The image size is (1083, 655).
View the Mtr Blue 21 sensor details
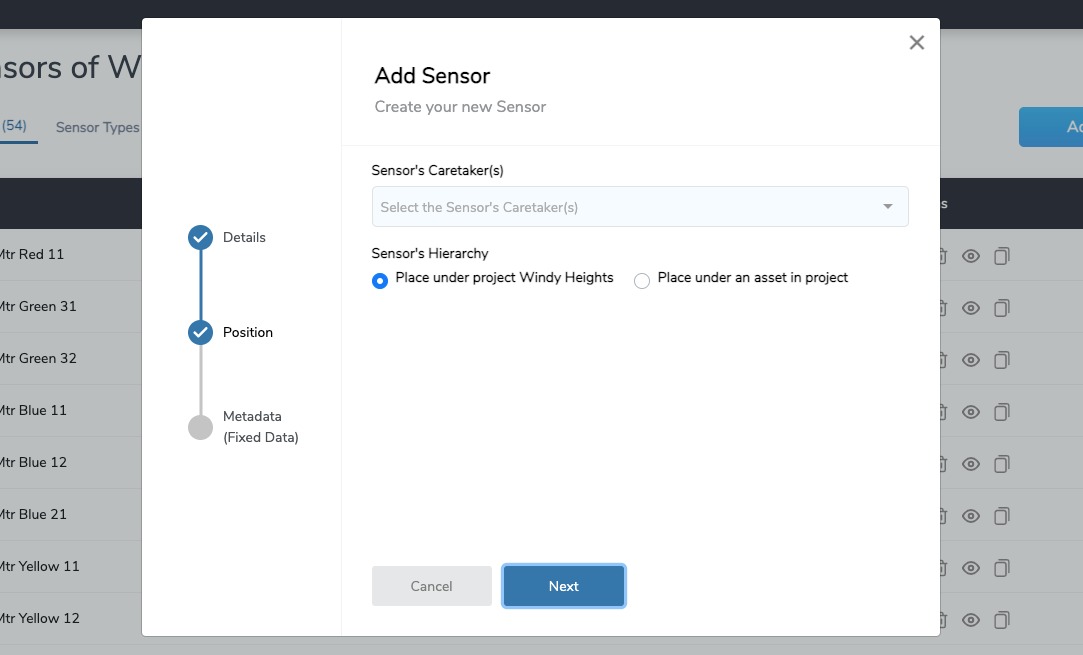click(971, 515)
